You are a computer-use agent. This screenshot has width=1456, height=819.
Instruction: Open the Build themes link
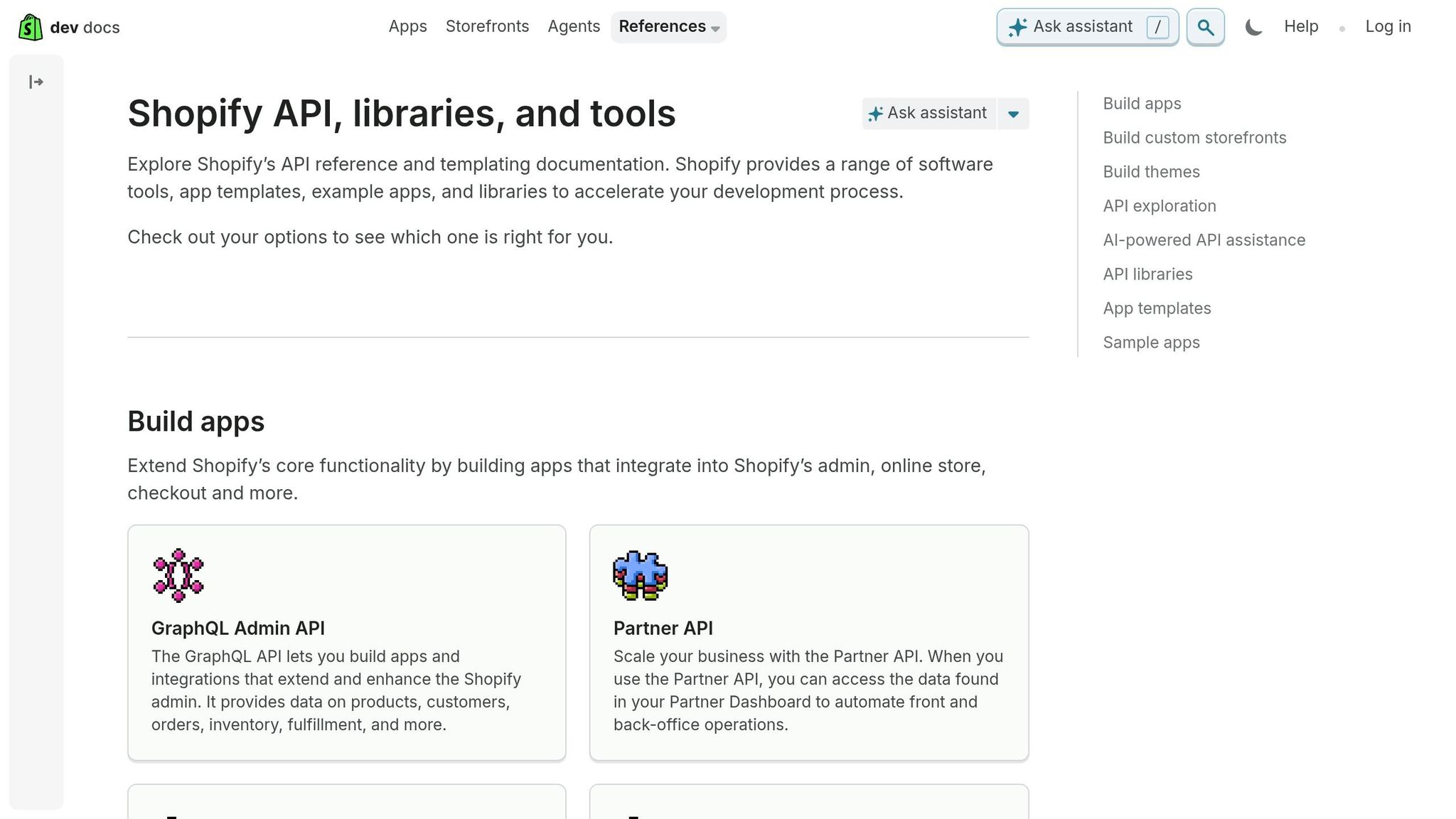coord(1151,171)
